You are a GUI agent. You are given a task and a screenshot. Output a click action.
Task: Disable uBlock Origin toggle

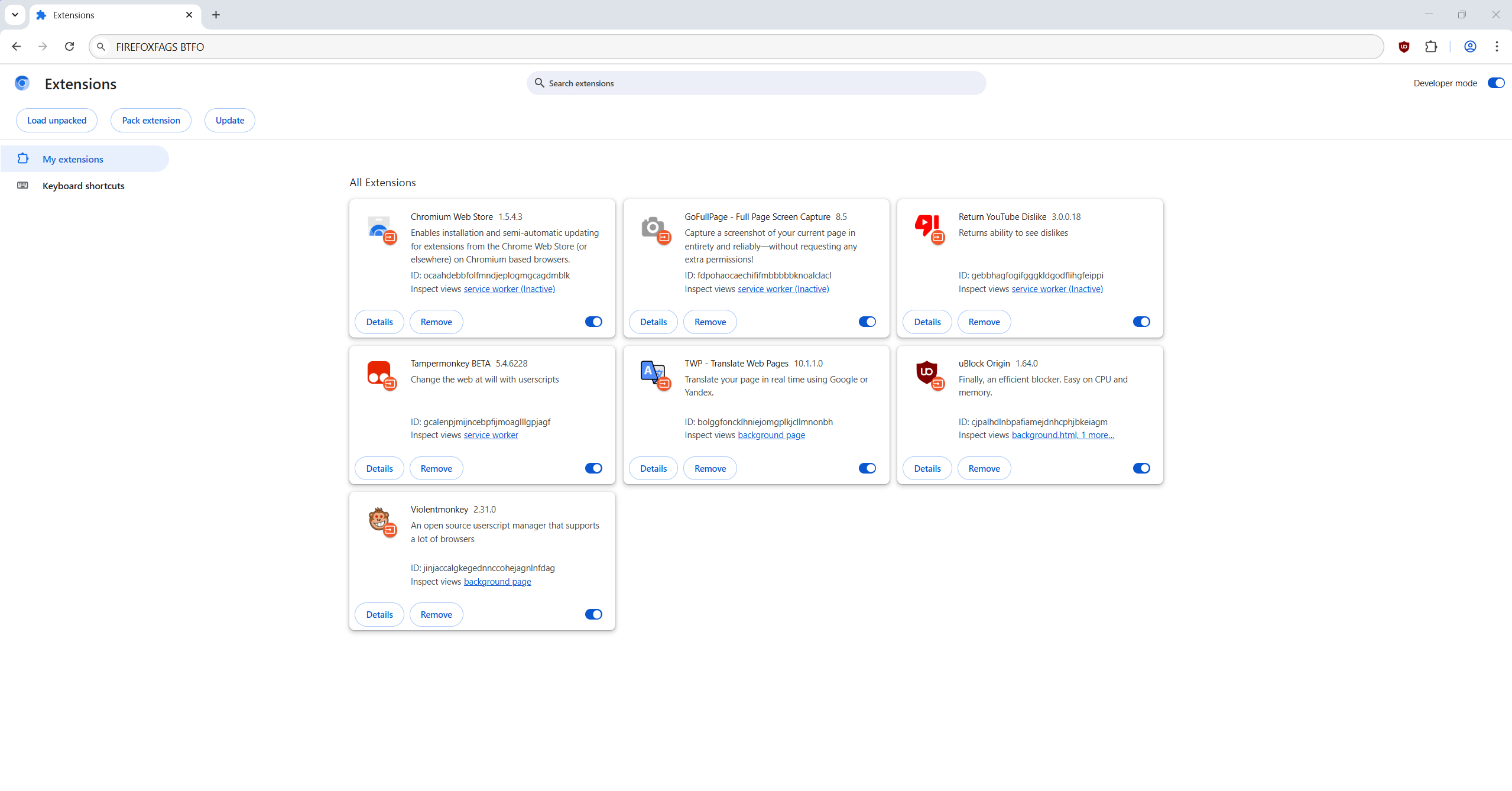point(1141,468)
